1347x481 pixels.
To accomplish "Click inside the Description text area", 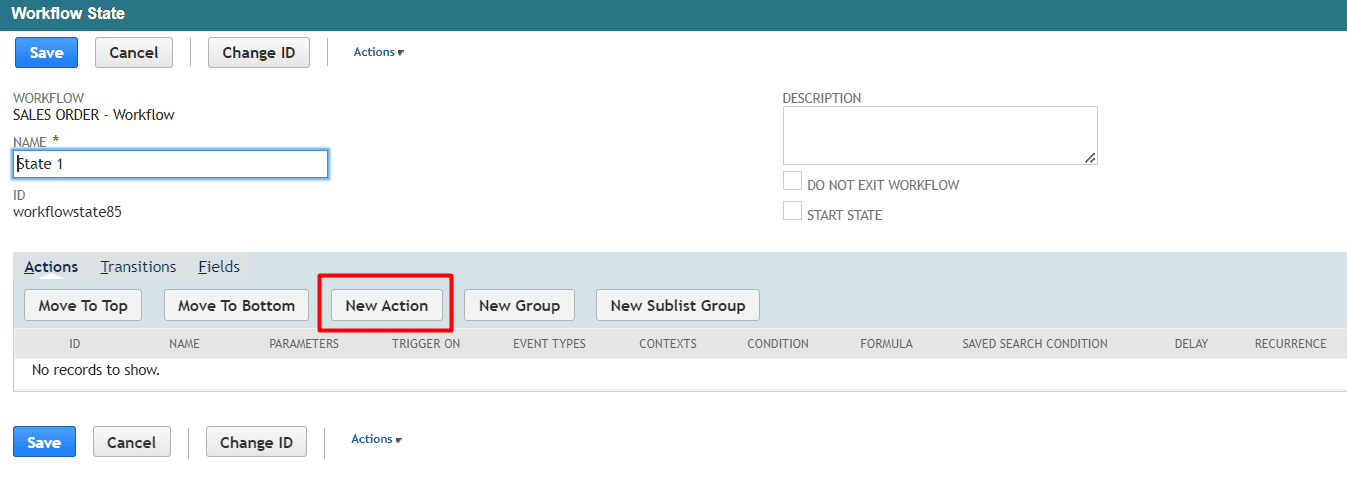I will click(939, 135).
